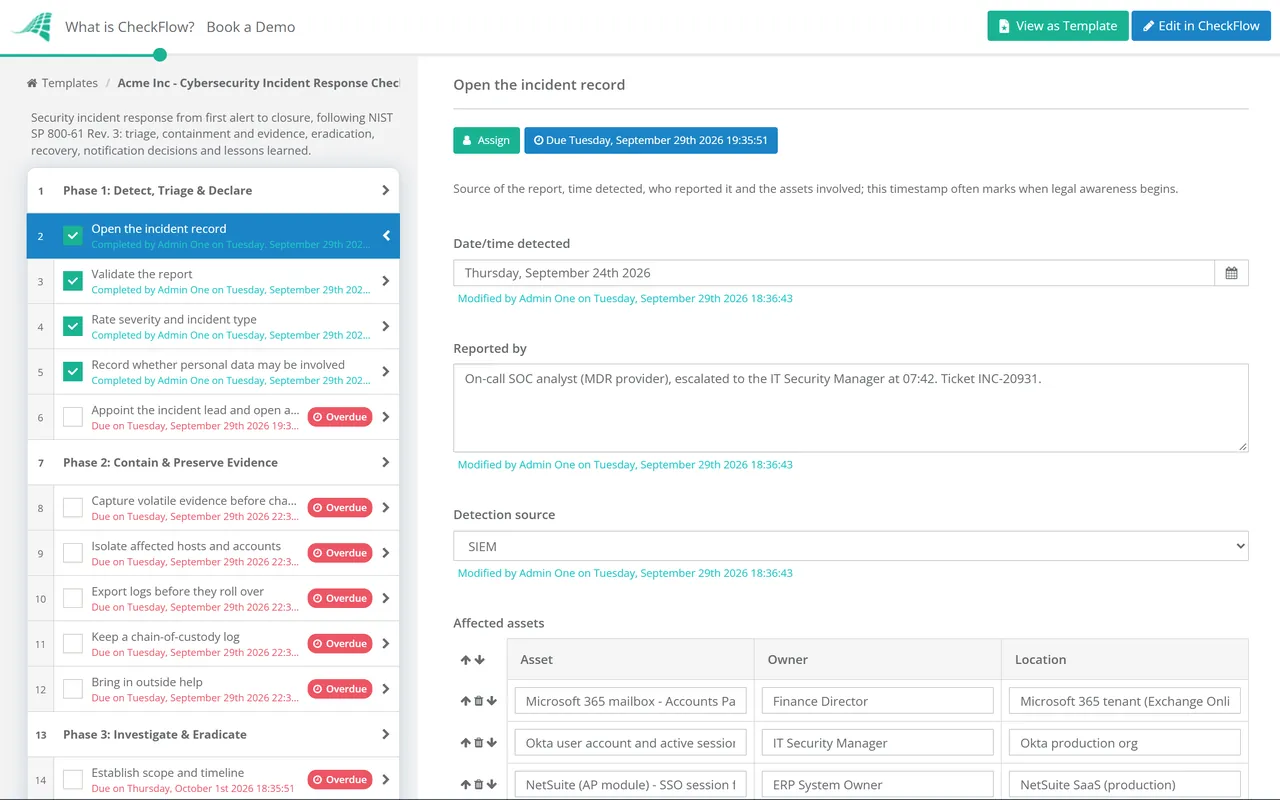Click the home icon beside Templates breadcrumb
Viewport: 1280px width, 800px height.
[x=32, y=83]
